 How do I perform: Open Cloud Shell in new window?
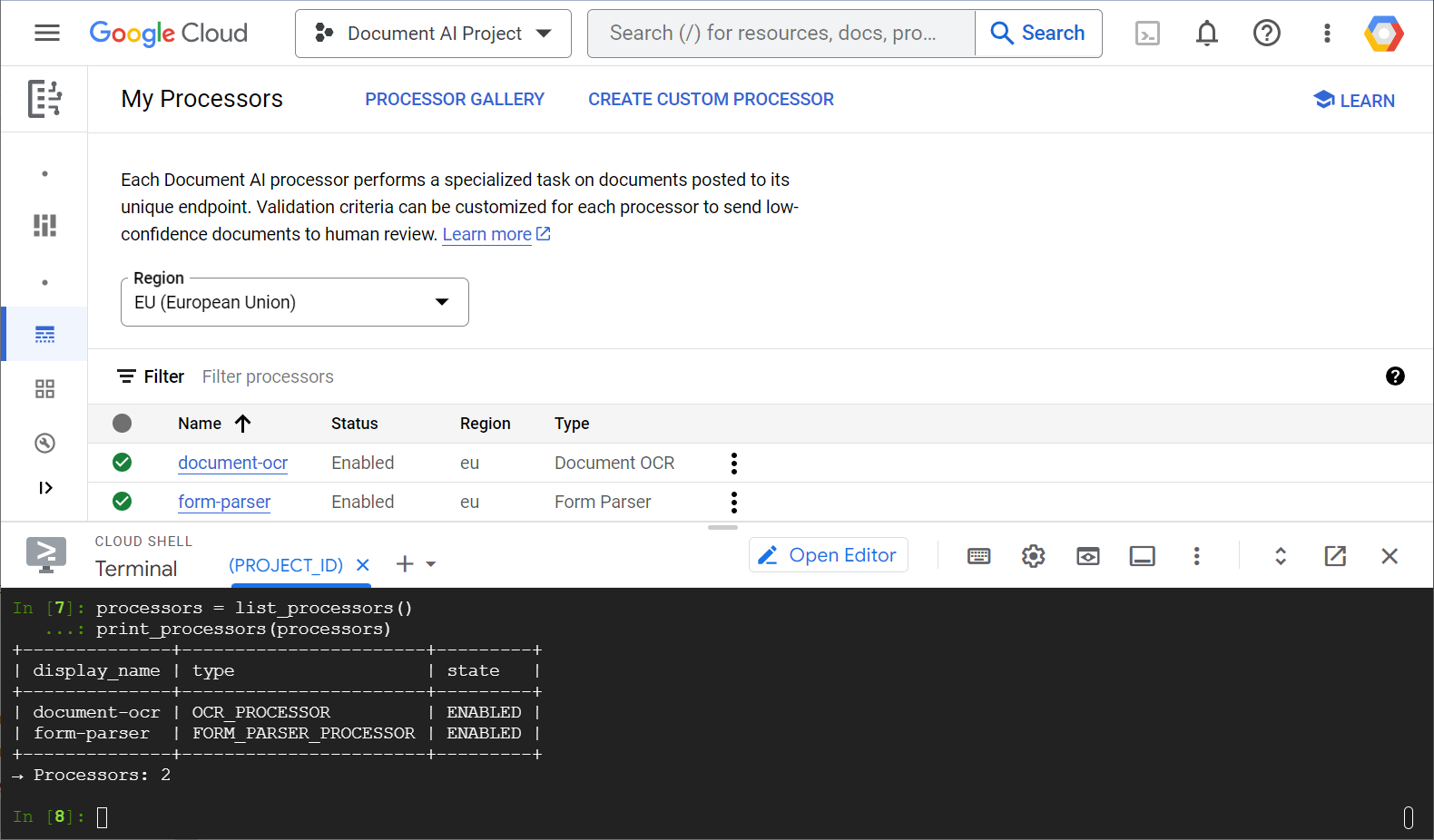tap(1334, 556)
